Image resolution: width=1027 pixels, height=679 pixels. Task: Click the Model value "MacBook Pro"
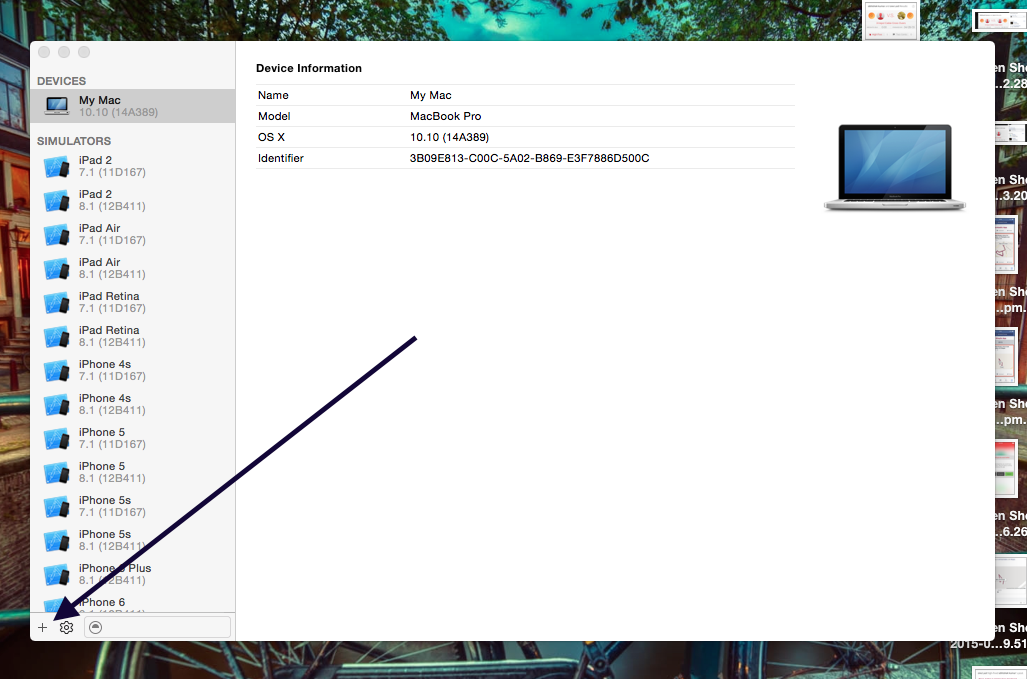click(445, 117)
